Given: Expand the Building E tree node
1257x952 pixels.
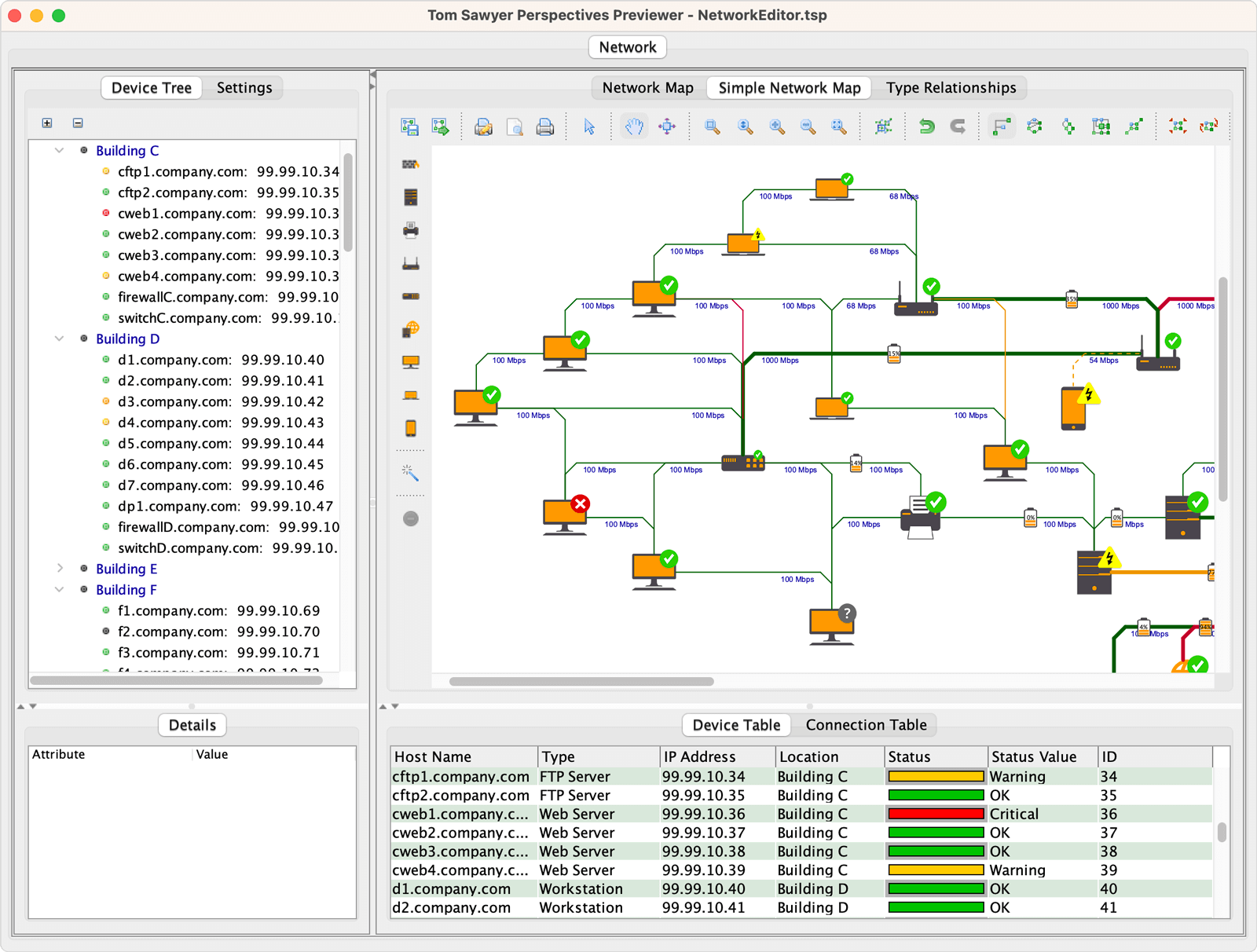Looking at the screenshot, I should [60, 568].
